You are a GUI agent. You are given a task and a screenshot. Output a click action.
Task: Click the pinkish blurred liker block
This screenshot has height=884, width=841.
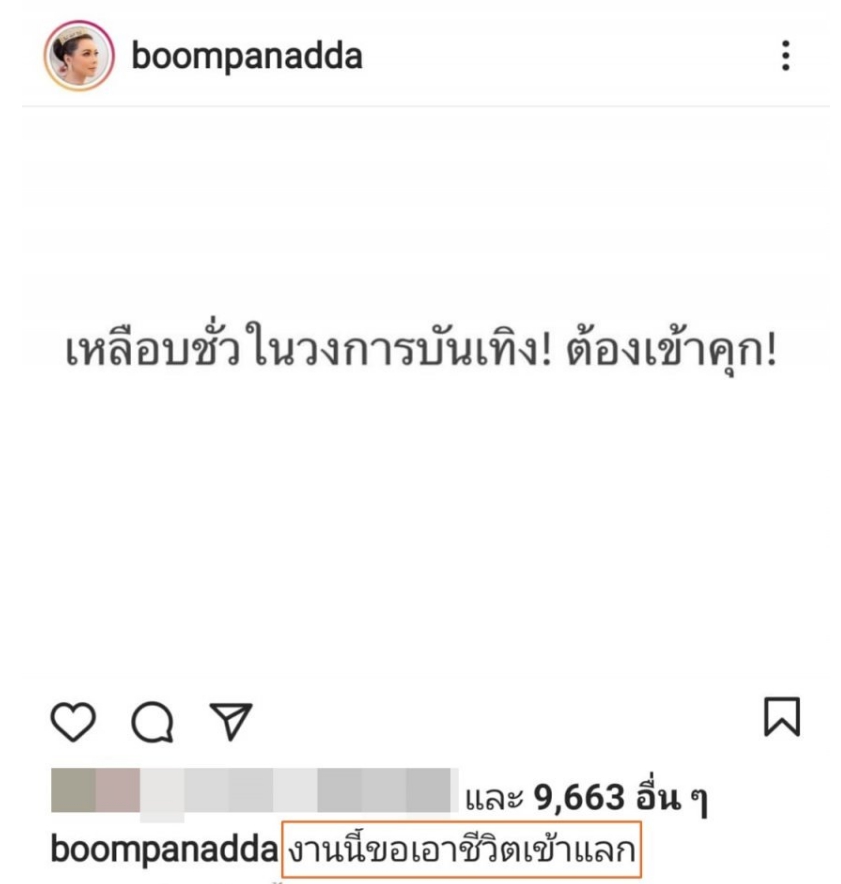(x=118, y=790)
